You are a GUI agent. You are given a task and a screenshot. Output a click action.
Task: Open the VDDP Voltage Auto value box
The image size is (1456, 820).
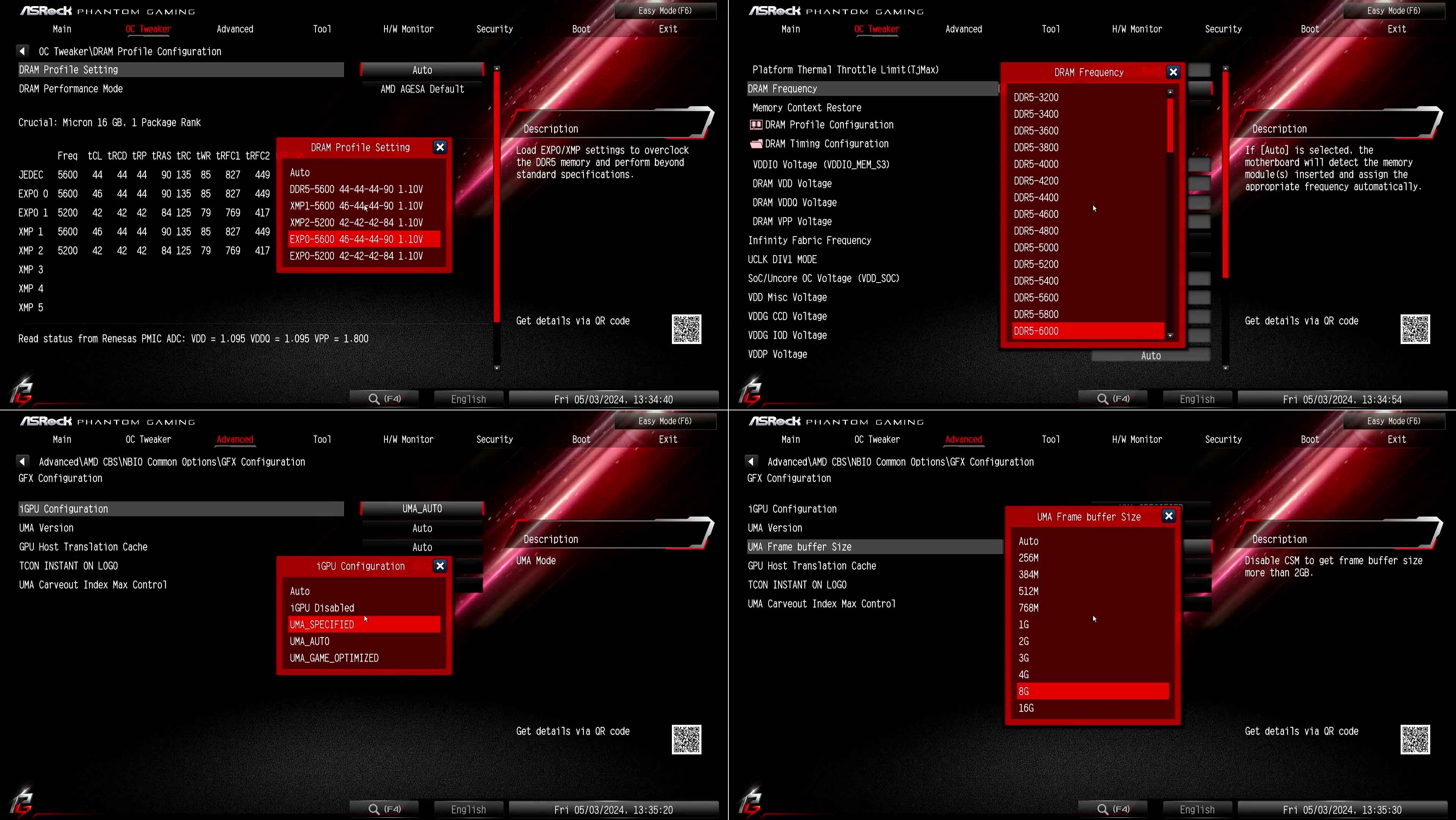(x=1150, y=356)
